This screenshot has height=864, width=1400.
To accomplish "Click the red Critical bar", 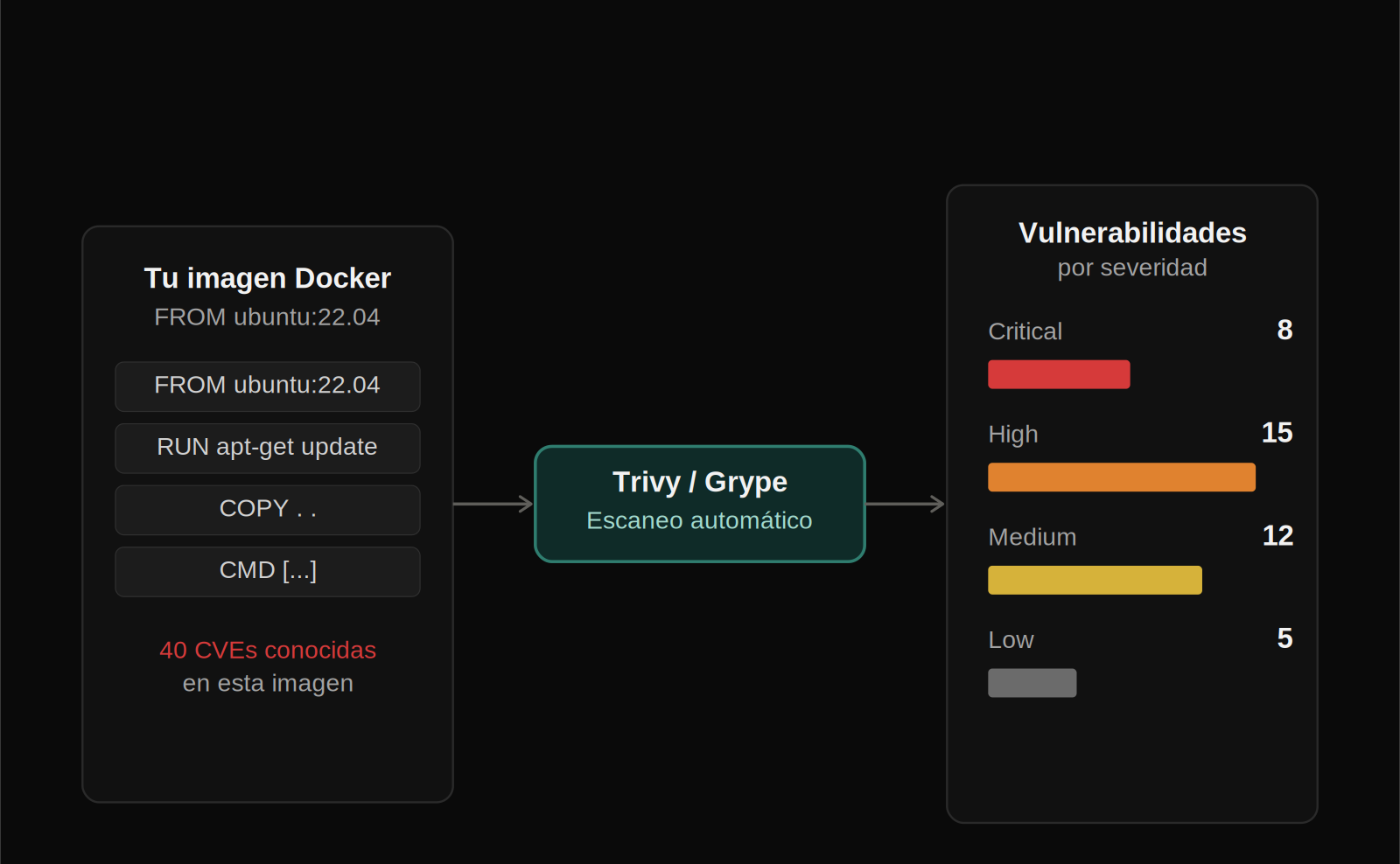I will coord(1059,374).
